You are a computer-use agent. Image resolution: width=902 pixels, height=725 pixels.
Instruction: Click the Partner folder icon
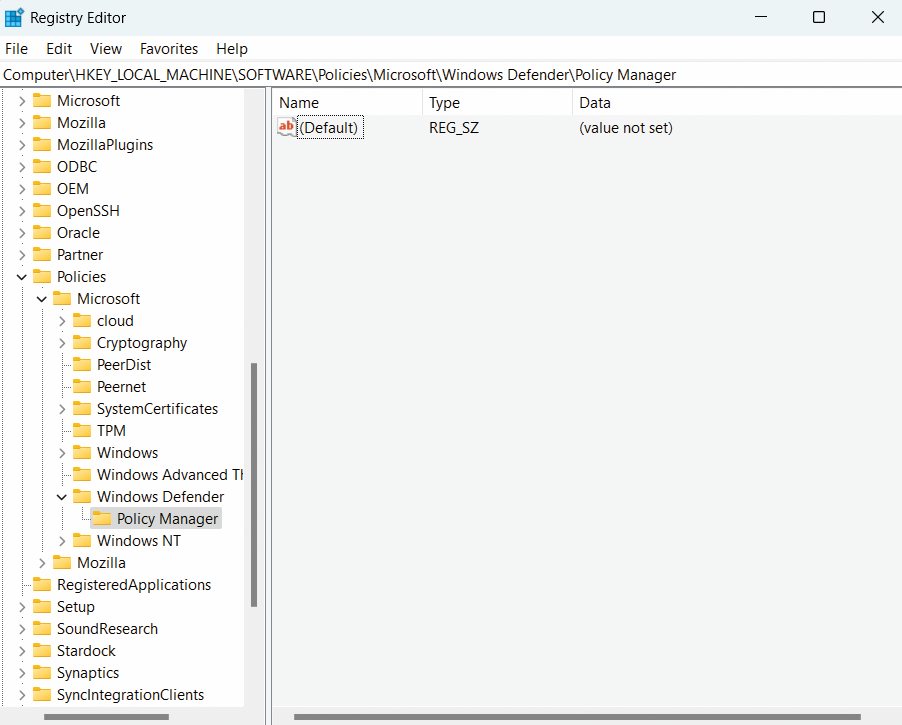(42, 254)
